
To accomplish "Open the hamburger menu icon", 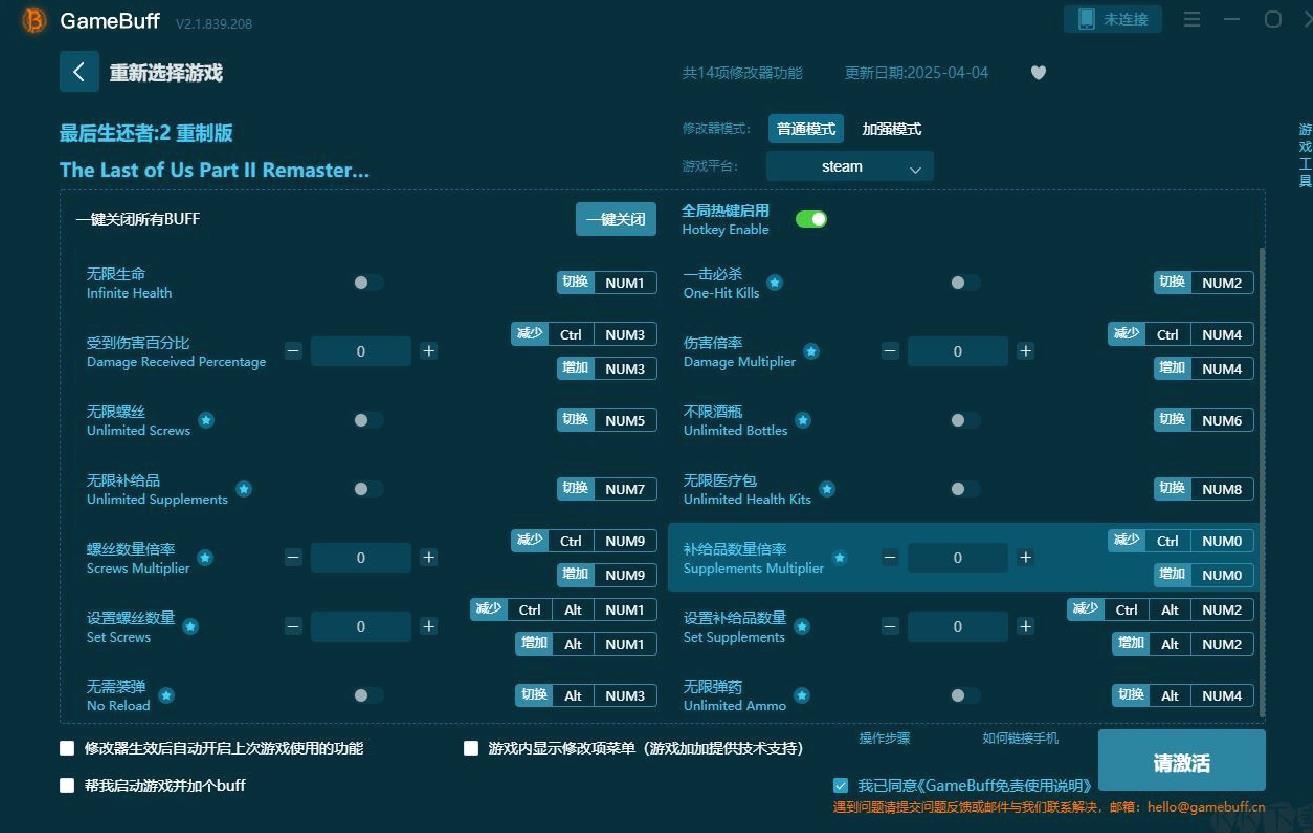I will coord(1192,19).
